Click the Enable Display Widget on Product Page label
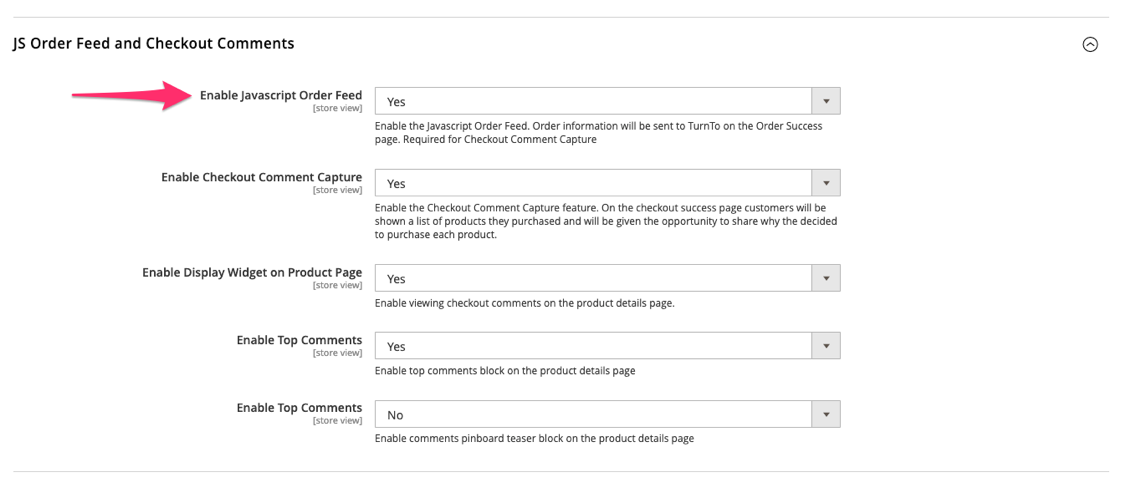Image resolution: width=1121 pixels, height=483 pixels. (252, 273)
